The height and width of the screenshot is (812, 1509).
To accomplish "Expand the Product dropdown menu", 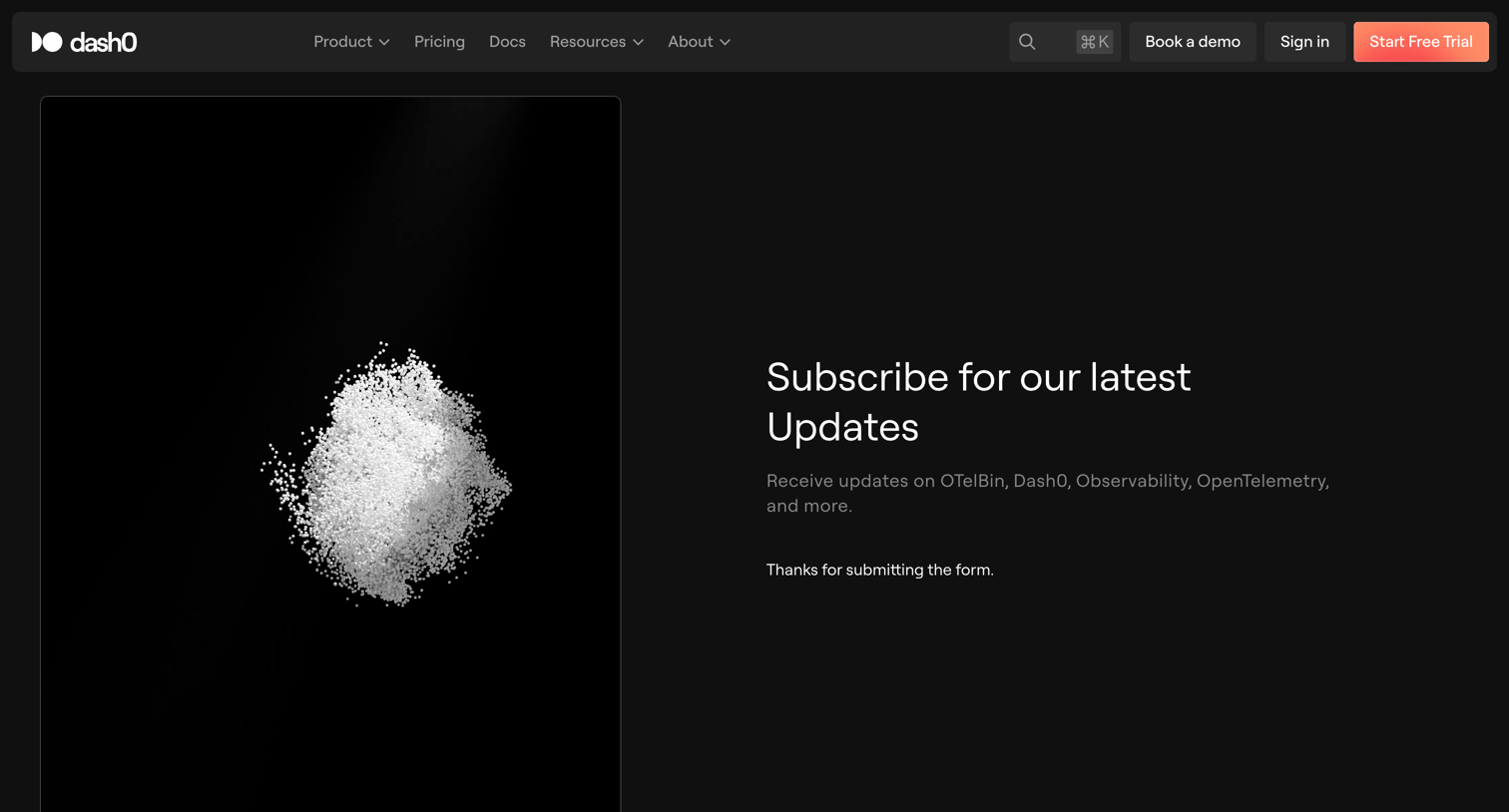I will tap(351, 42).
